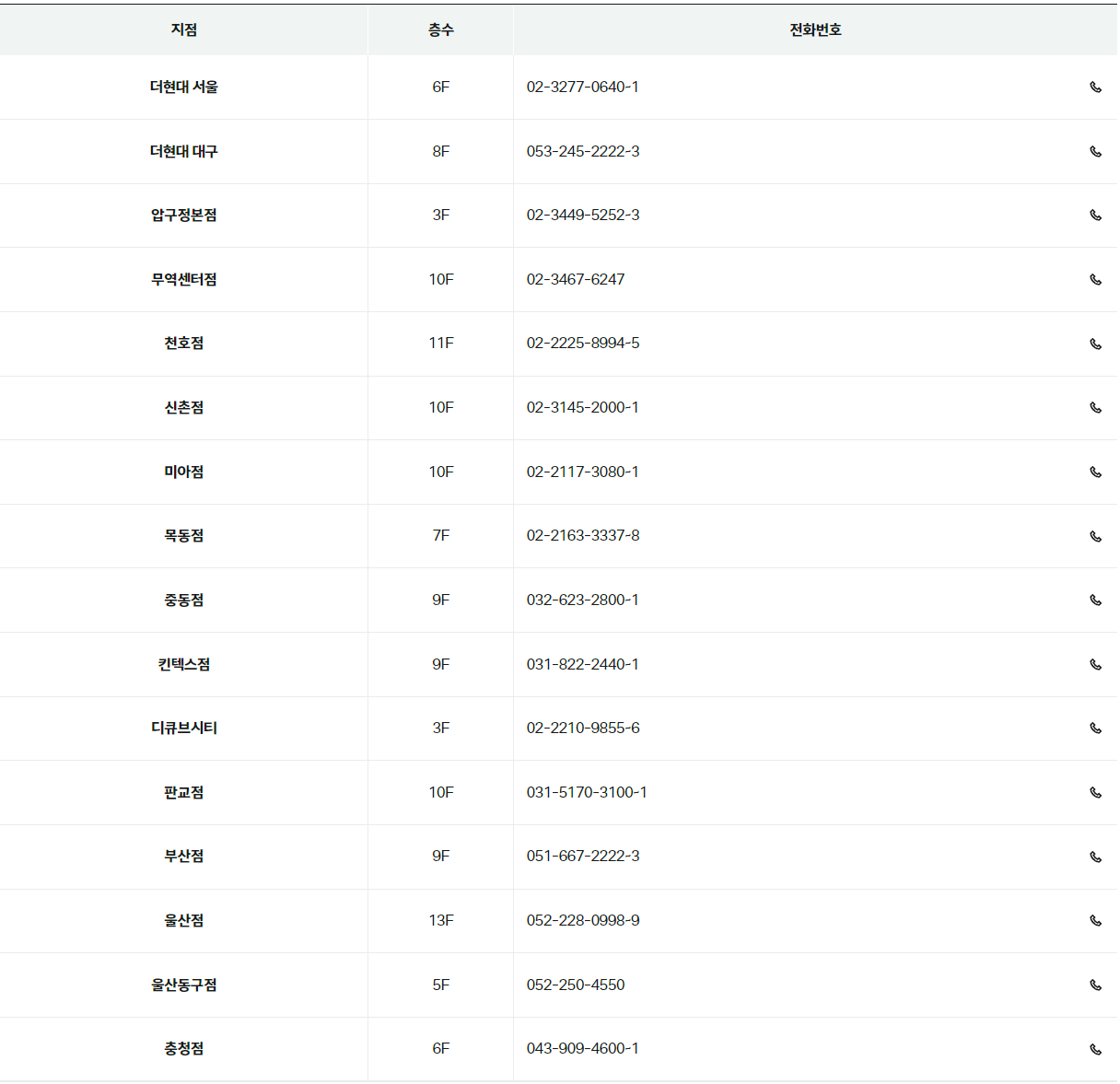The height and width of the screenshot is (1084, 1120).
Task: Click the 압구정본점 branch name
Action: tap(184, 215)
